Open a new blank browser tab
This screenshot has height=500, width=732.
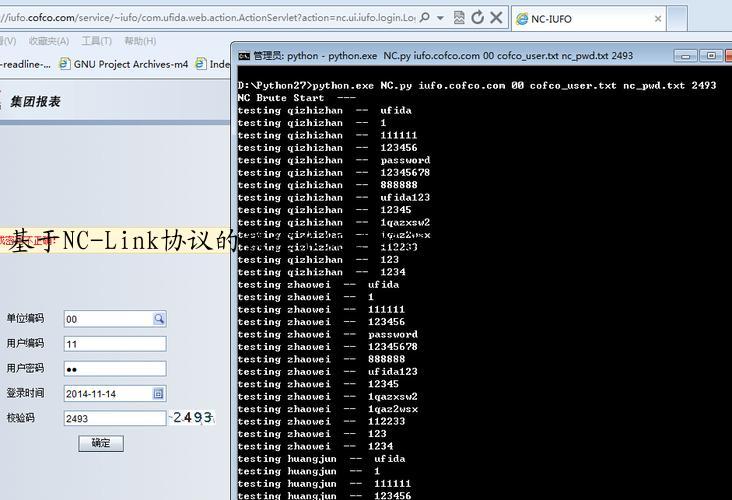pos(677,19)
